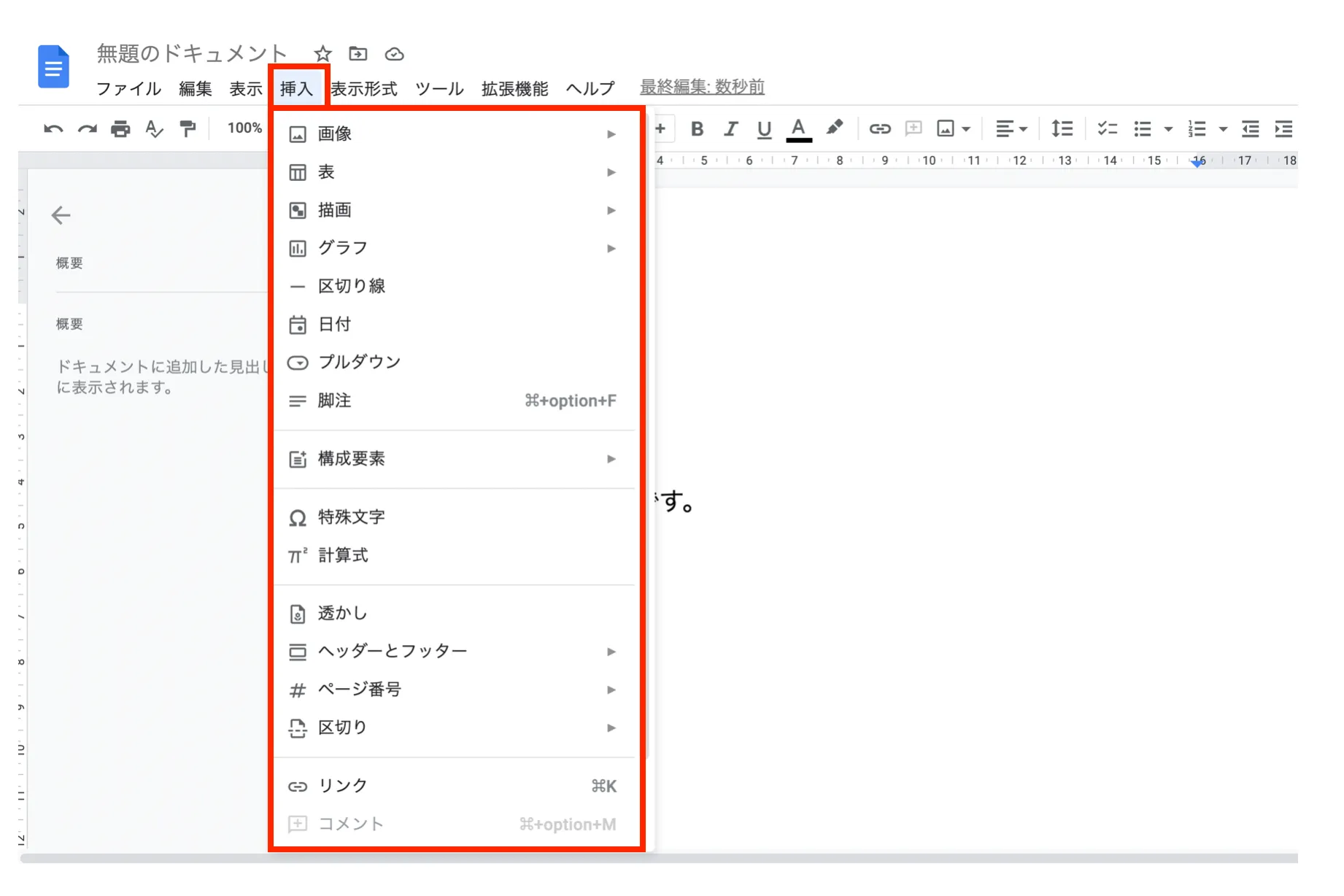
Task: Click the redo arrow icon
Action: click(88, 129)
